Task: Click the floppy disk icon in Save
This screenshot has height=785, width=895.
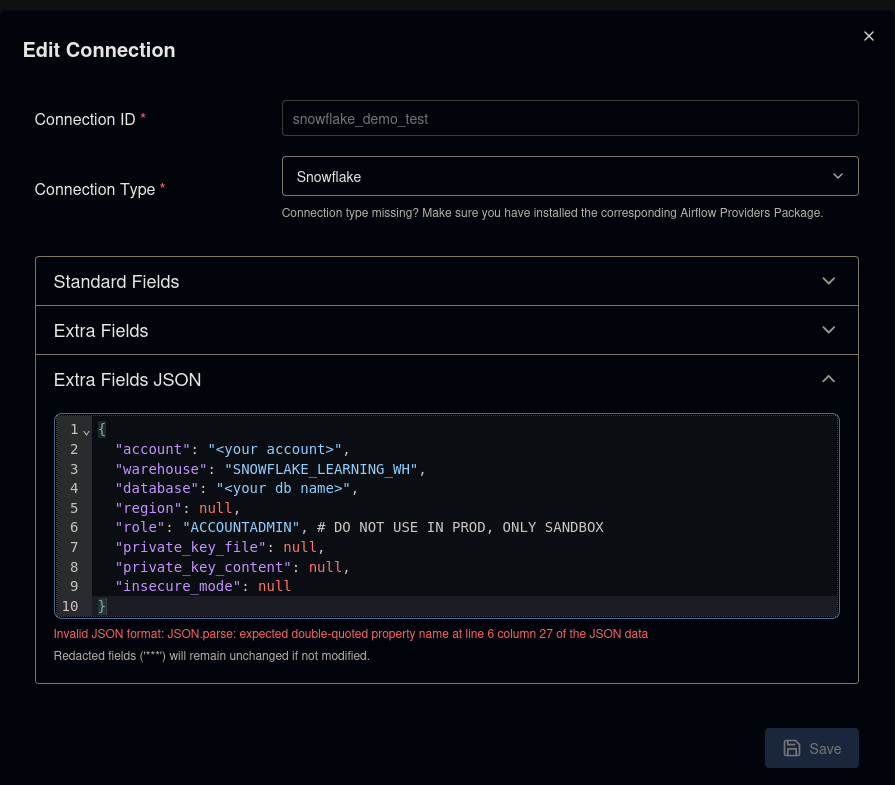Action: pyautogui.click(x=791, y=748)
